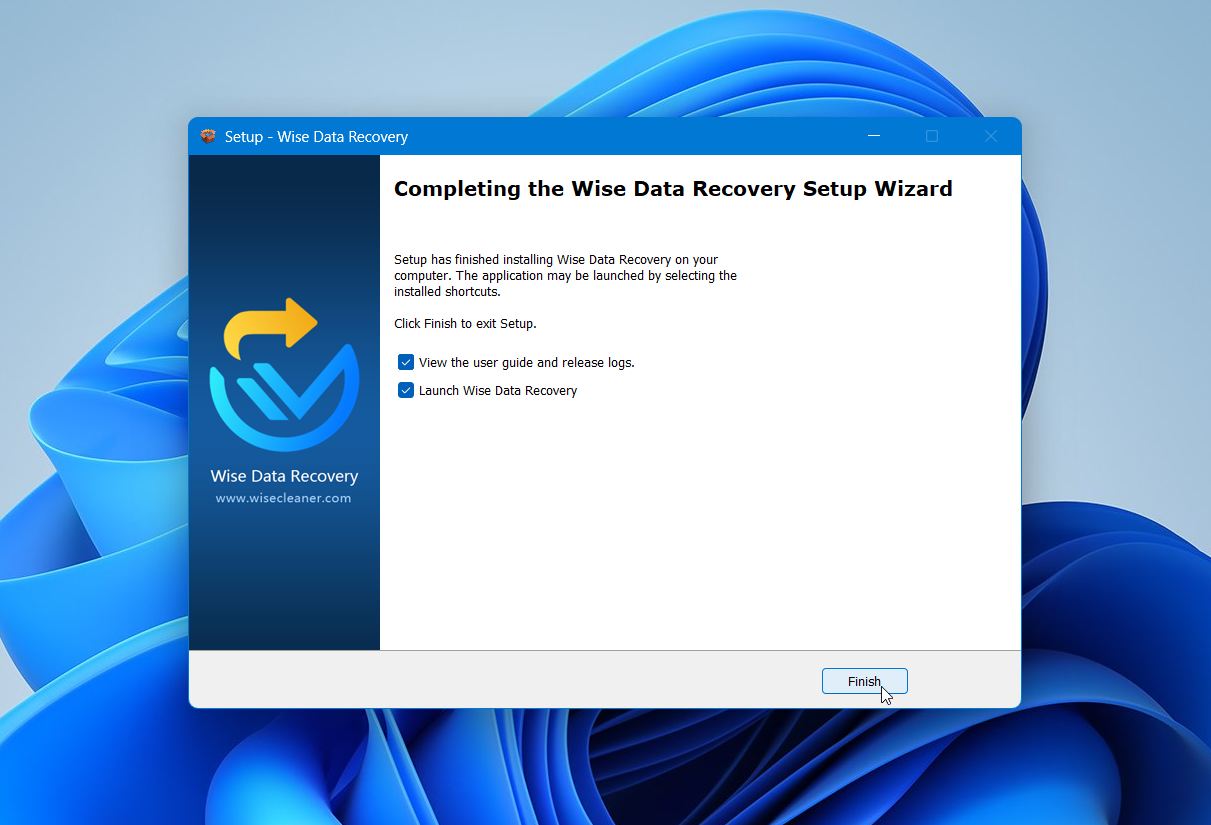Viewport: 1211px width, 825px height.
Task: Select the www.wisecleaner.com website text
Action: (283, 498)
